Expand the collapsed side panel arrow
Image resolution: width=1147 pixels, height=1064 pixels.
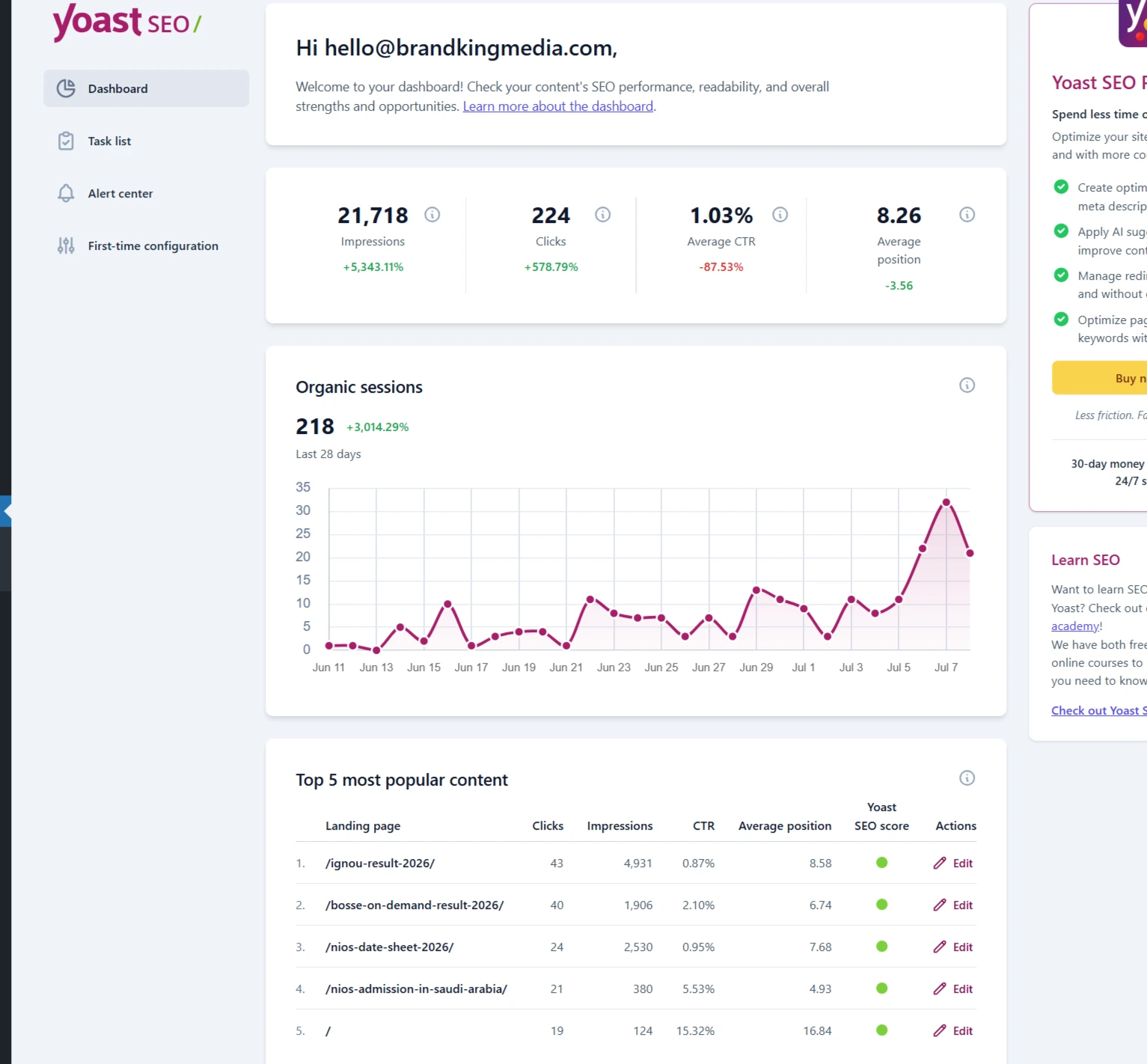[6, 512]
